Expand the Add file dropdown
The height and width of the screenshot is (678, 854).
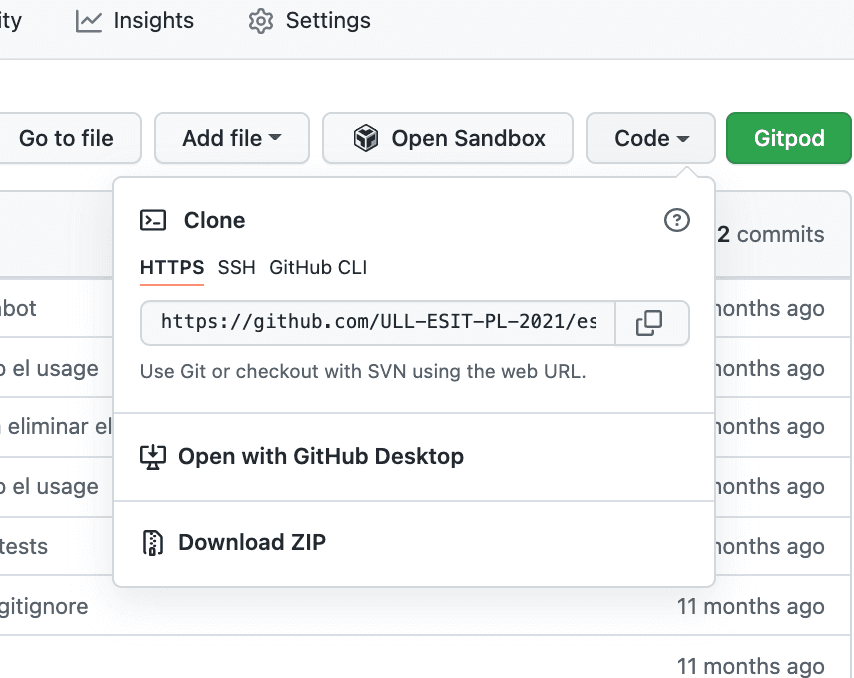231,138
